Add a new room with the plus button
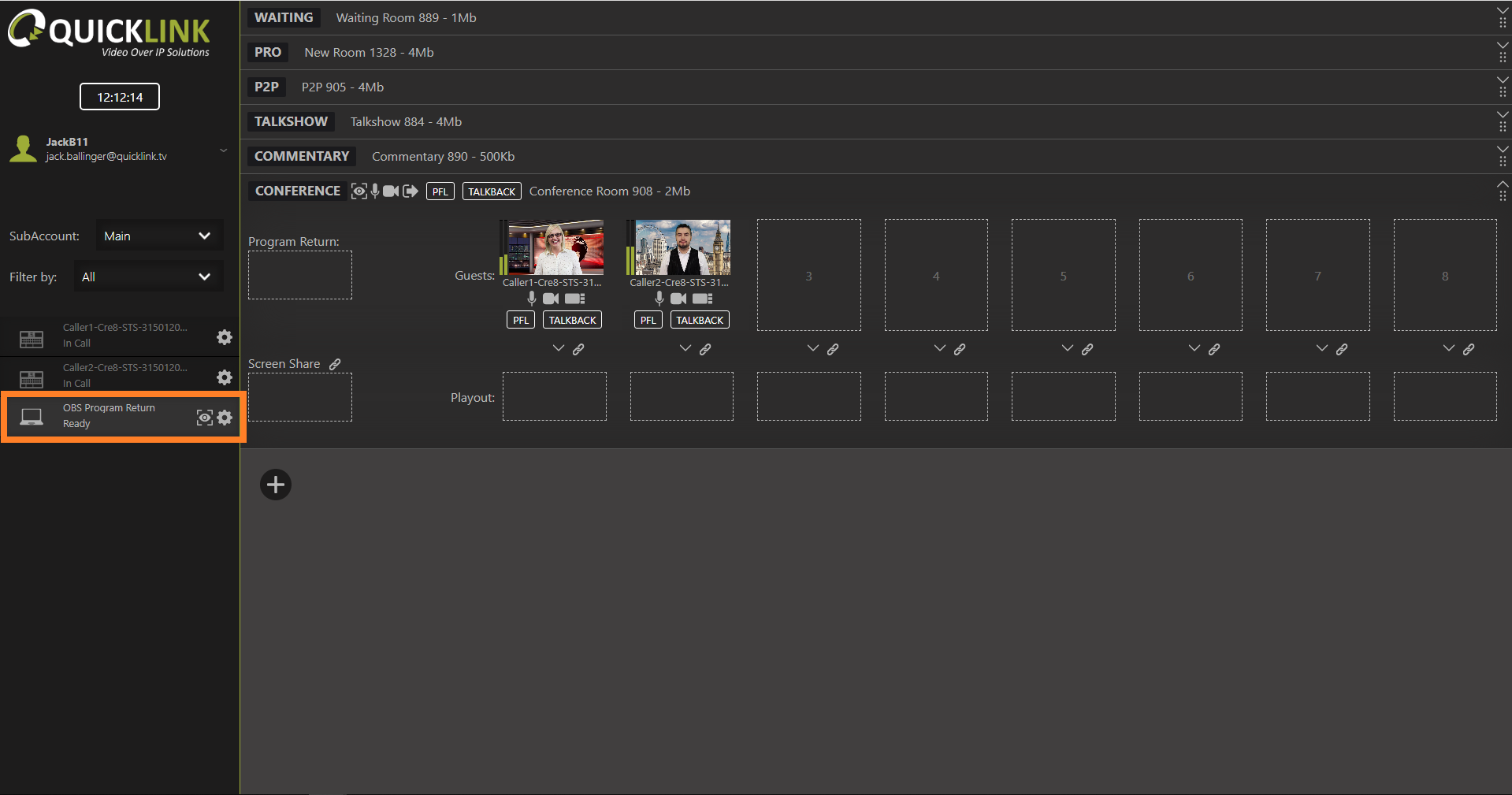This screenshot has width=1512, height=795. point(276,485)
